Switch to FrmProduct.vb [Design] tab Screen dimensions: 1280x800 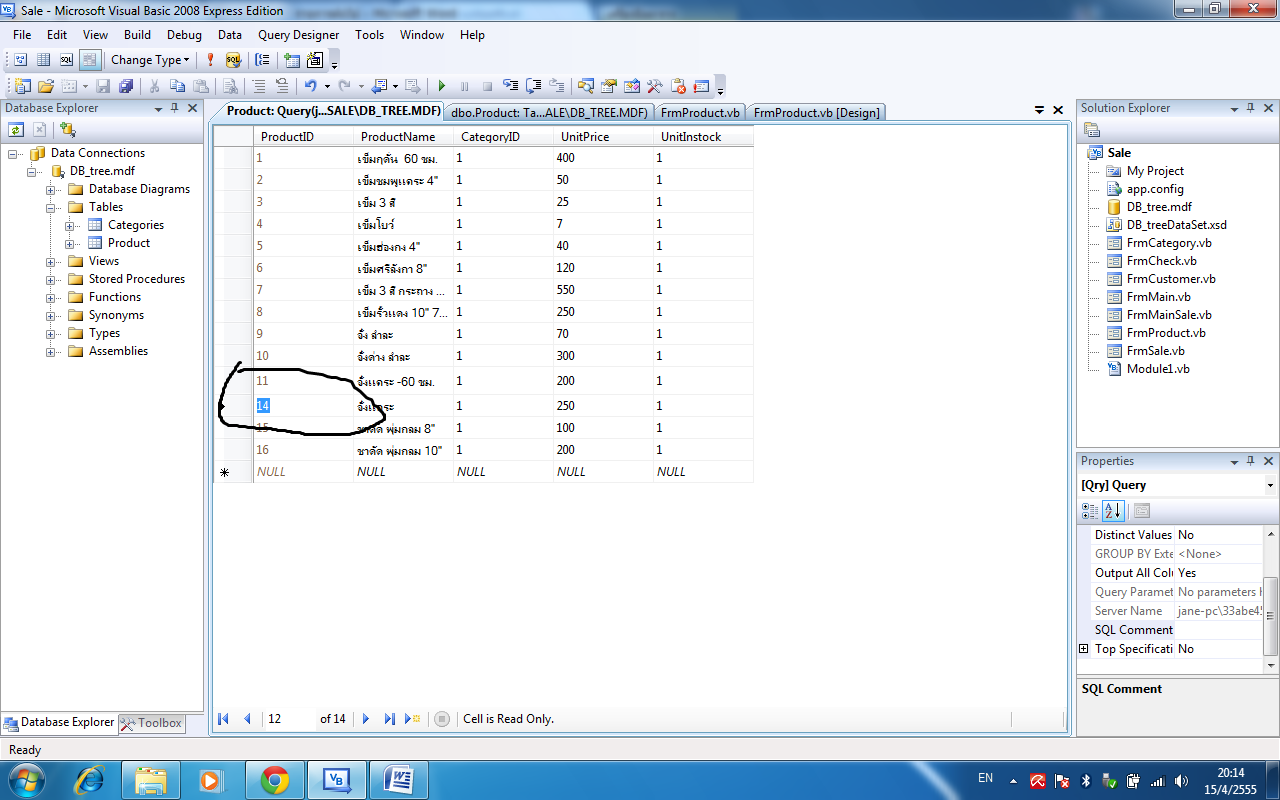coord(816,112)
